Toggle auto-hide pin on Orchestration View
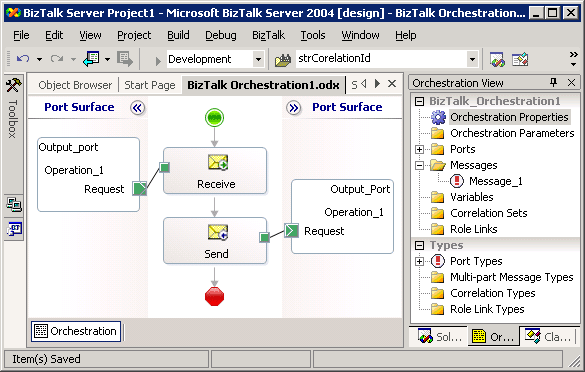585x372 pixels. 554,82
